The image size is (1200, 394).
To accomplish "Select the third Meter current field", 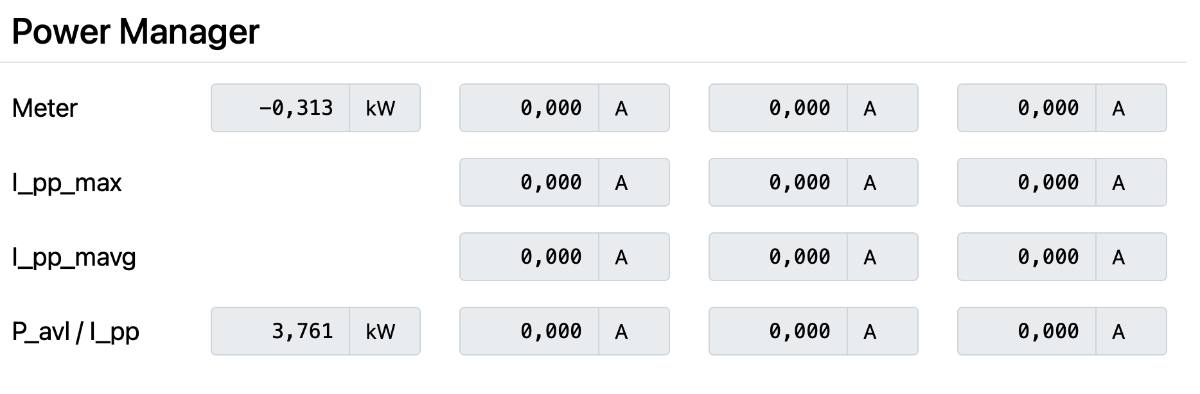I will pos(1027,108).
